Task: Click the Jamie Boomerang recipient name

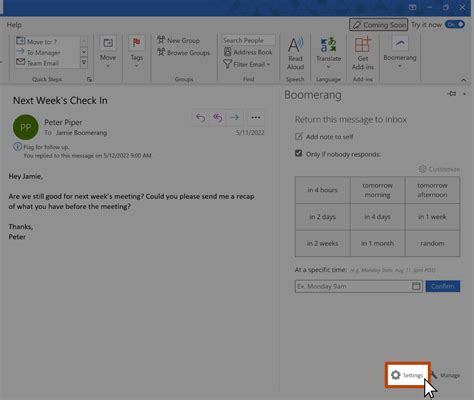Action: pyautogui.click(x=81, y=133)
